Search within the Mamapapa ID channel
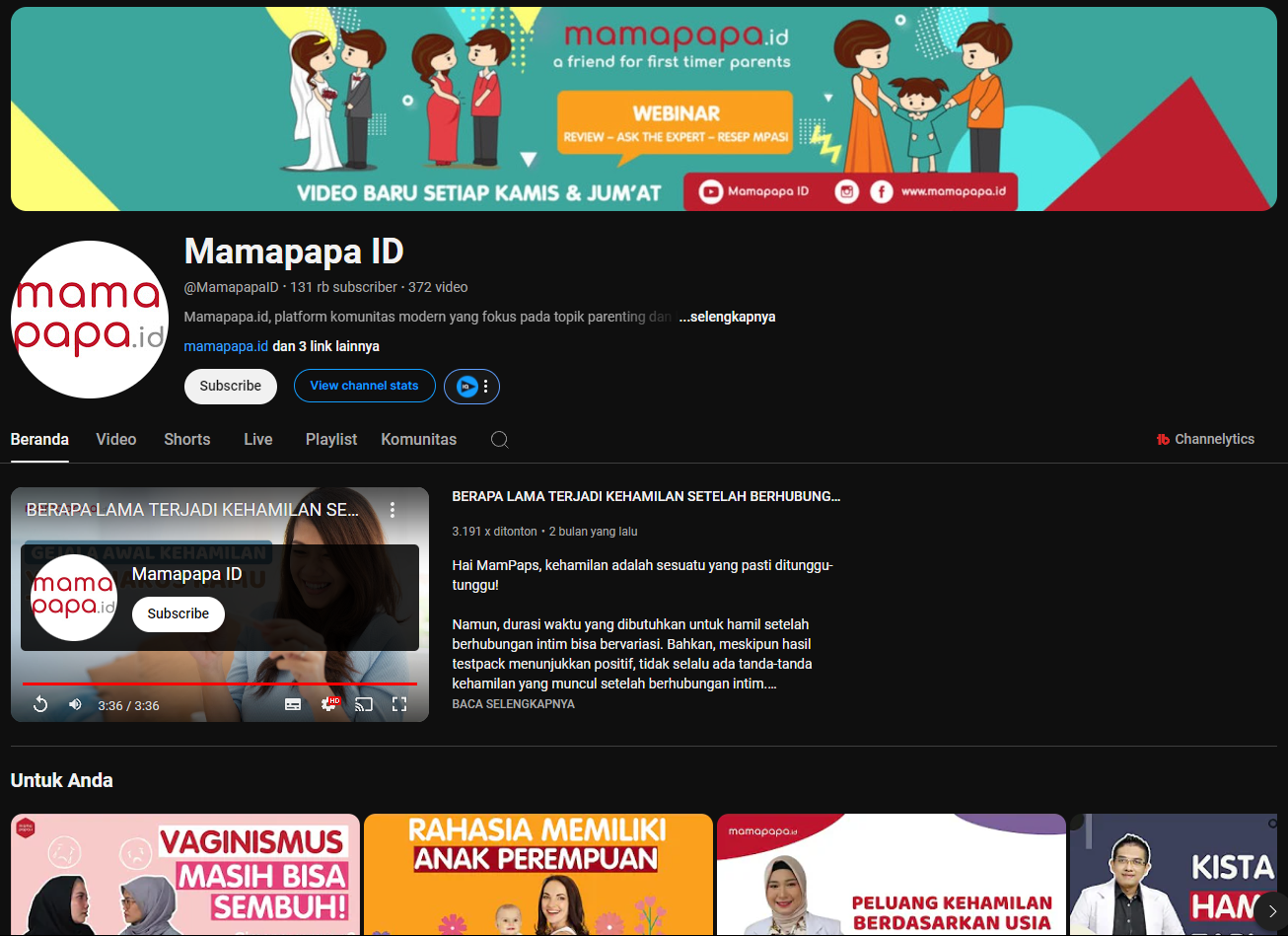The width and height of the screenshot is (1288, 936). [x=500, y=440]
